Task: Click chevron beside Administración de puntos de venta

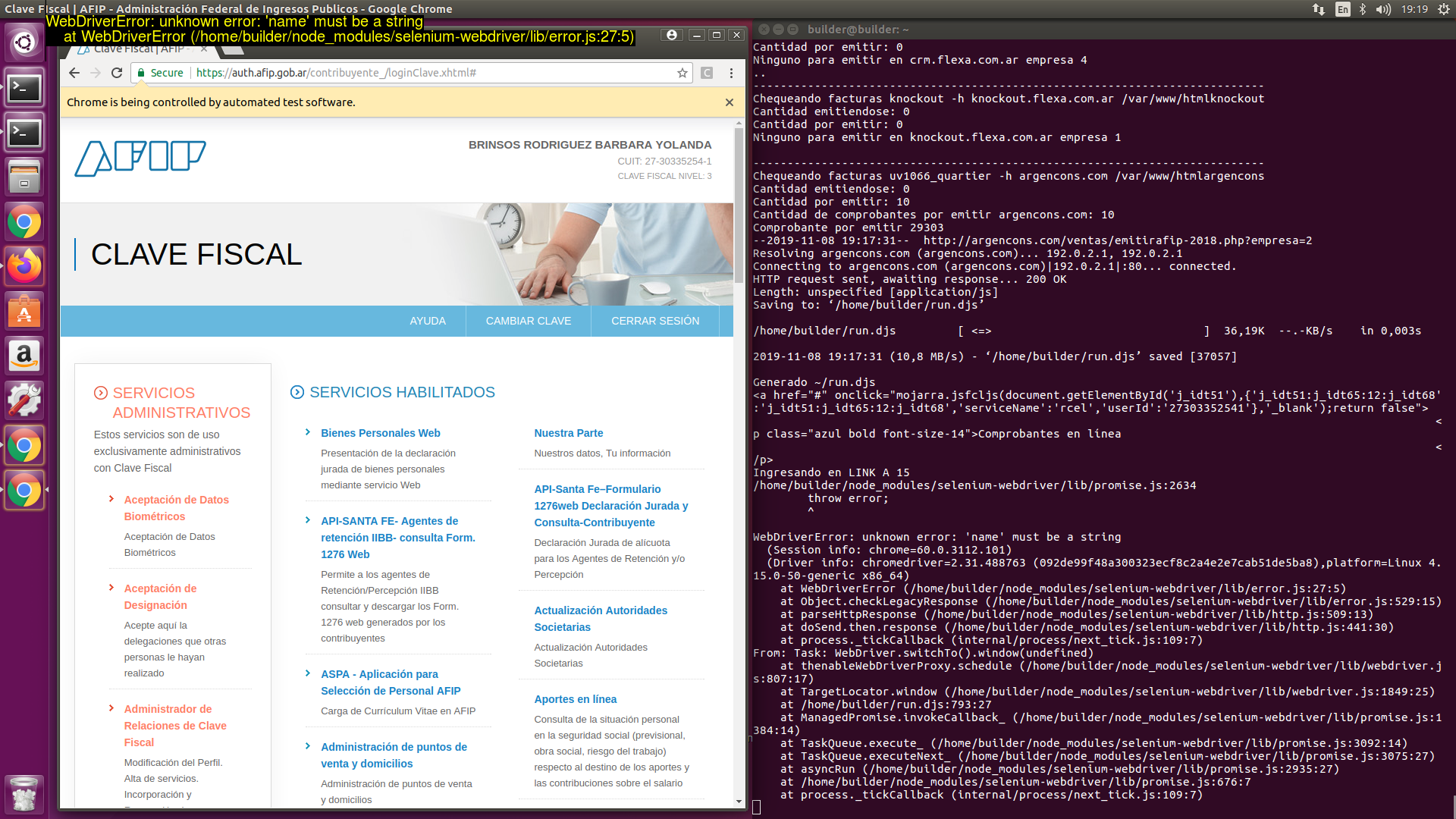Action: pyautogui.click(x=307, y=746)
